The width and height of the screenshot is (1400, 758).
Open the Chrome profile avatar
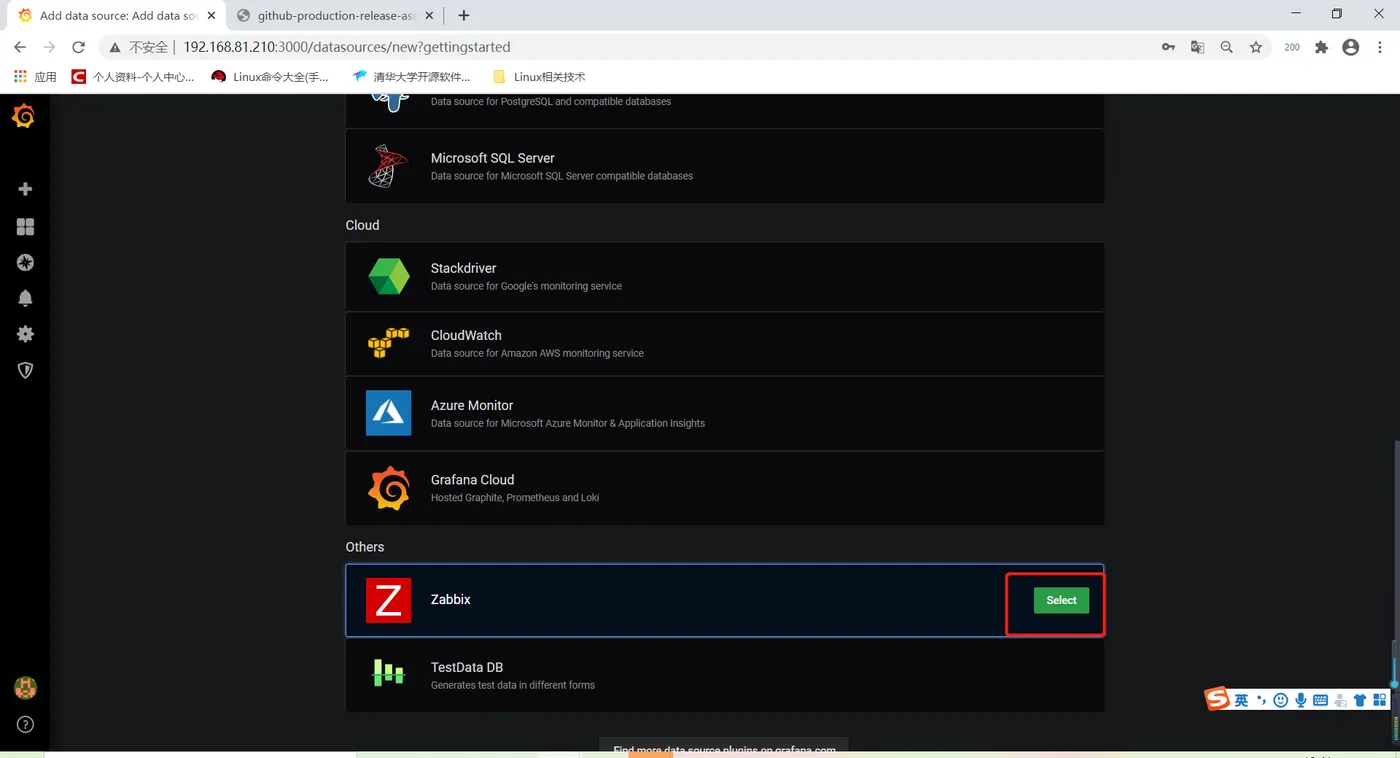point(1351,47)
